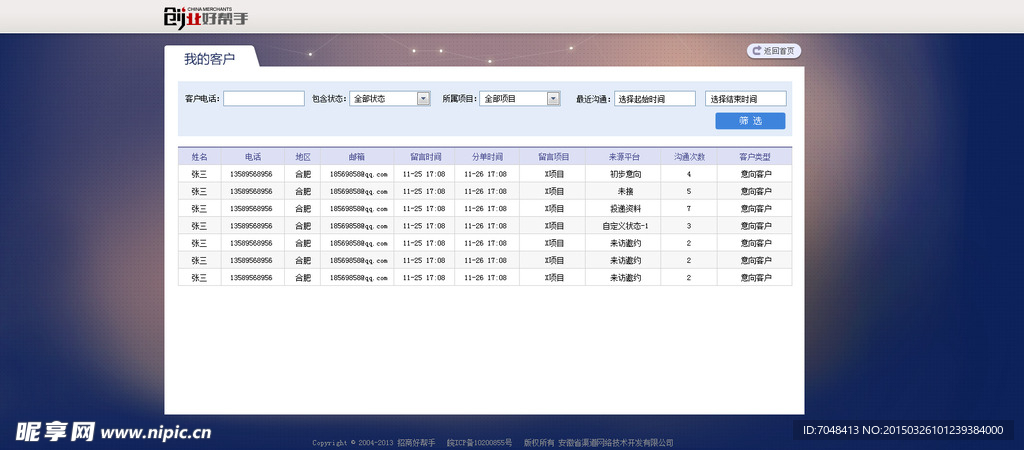Click the 邮箱 column header
The width and height of the screenshot is (1024, 450).
click(x=357, y=157)
